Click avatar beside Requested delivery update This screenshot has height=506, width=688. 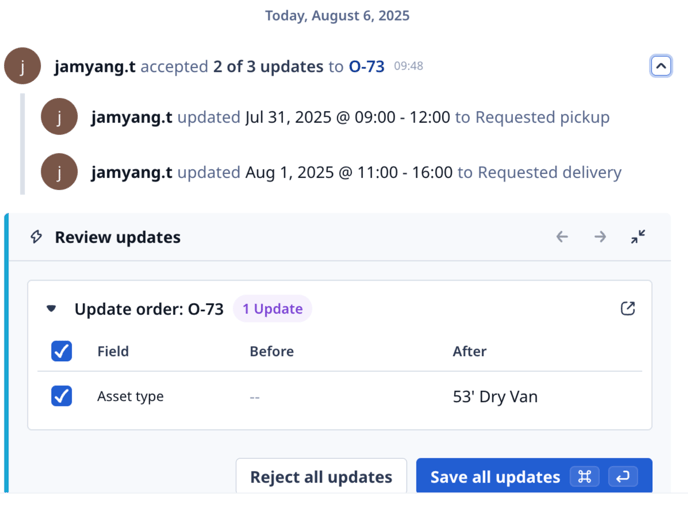point(59,172)
